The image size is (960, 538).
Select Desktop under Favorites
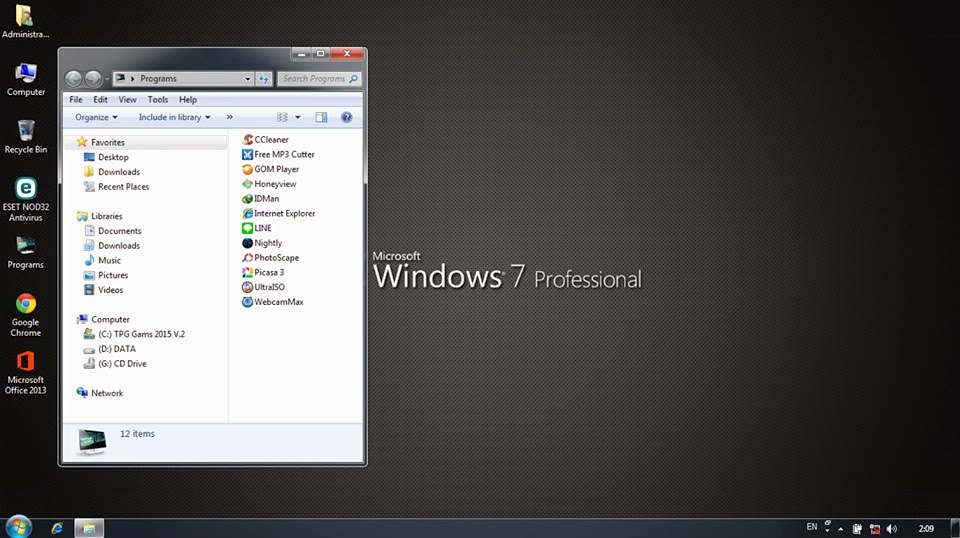pyautogui.click(x=106, y=157)
